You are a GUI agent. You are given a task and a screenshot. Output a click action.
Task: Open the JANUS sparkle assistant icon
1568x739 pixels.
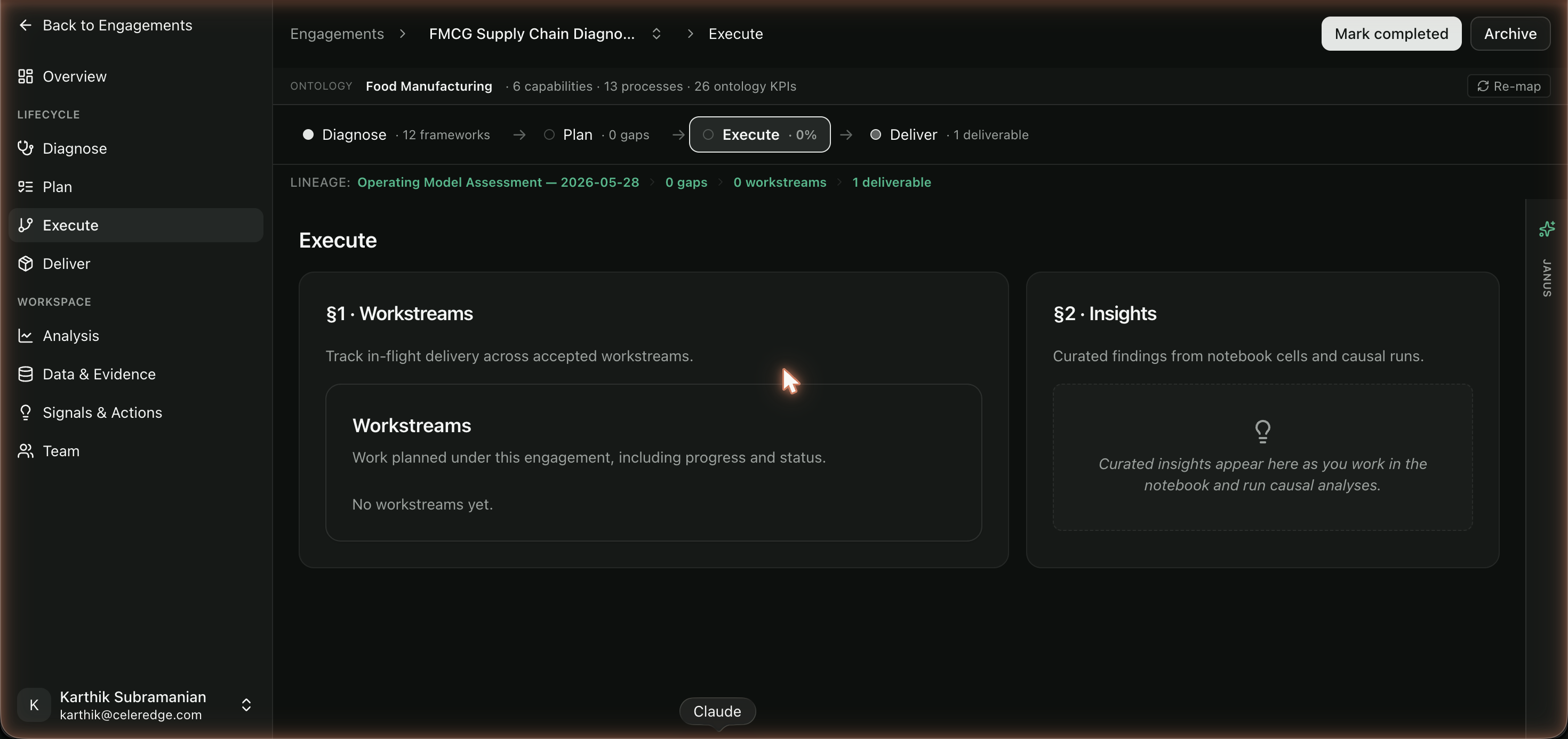pyautogui.click(x=1547, y=229)
